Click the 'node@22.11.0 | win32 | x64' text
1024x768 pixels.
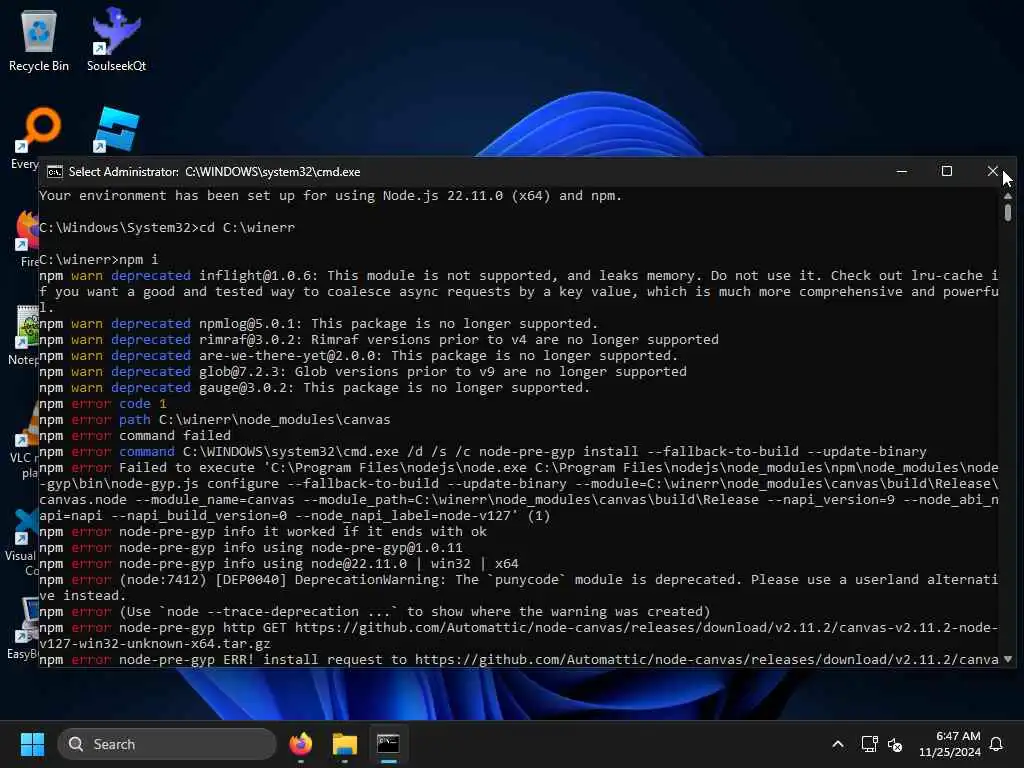coord(415,564)
